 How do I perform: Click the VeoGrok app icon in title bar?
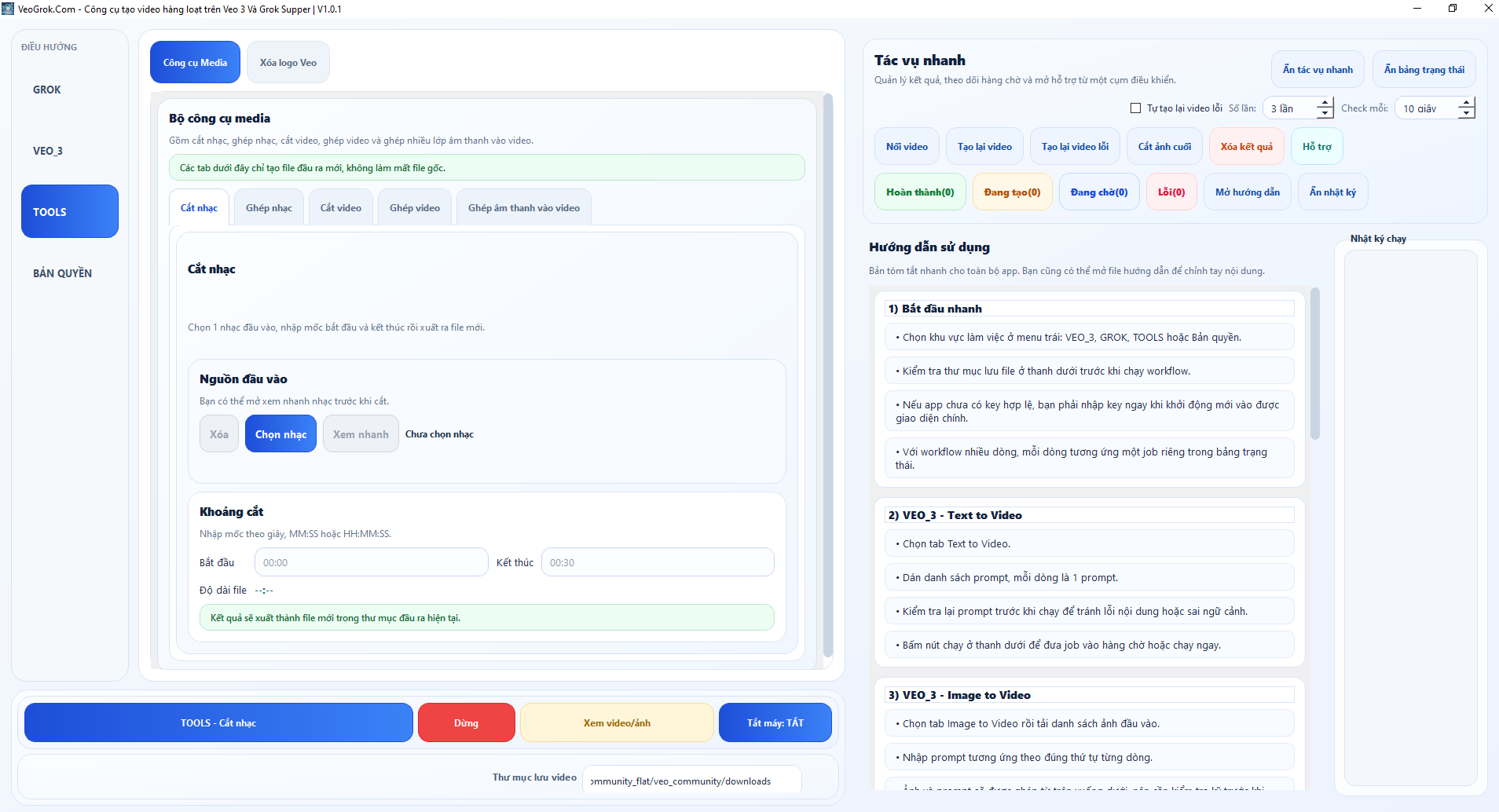coord(8,9)
